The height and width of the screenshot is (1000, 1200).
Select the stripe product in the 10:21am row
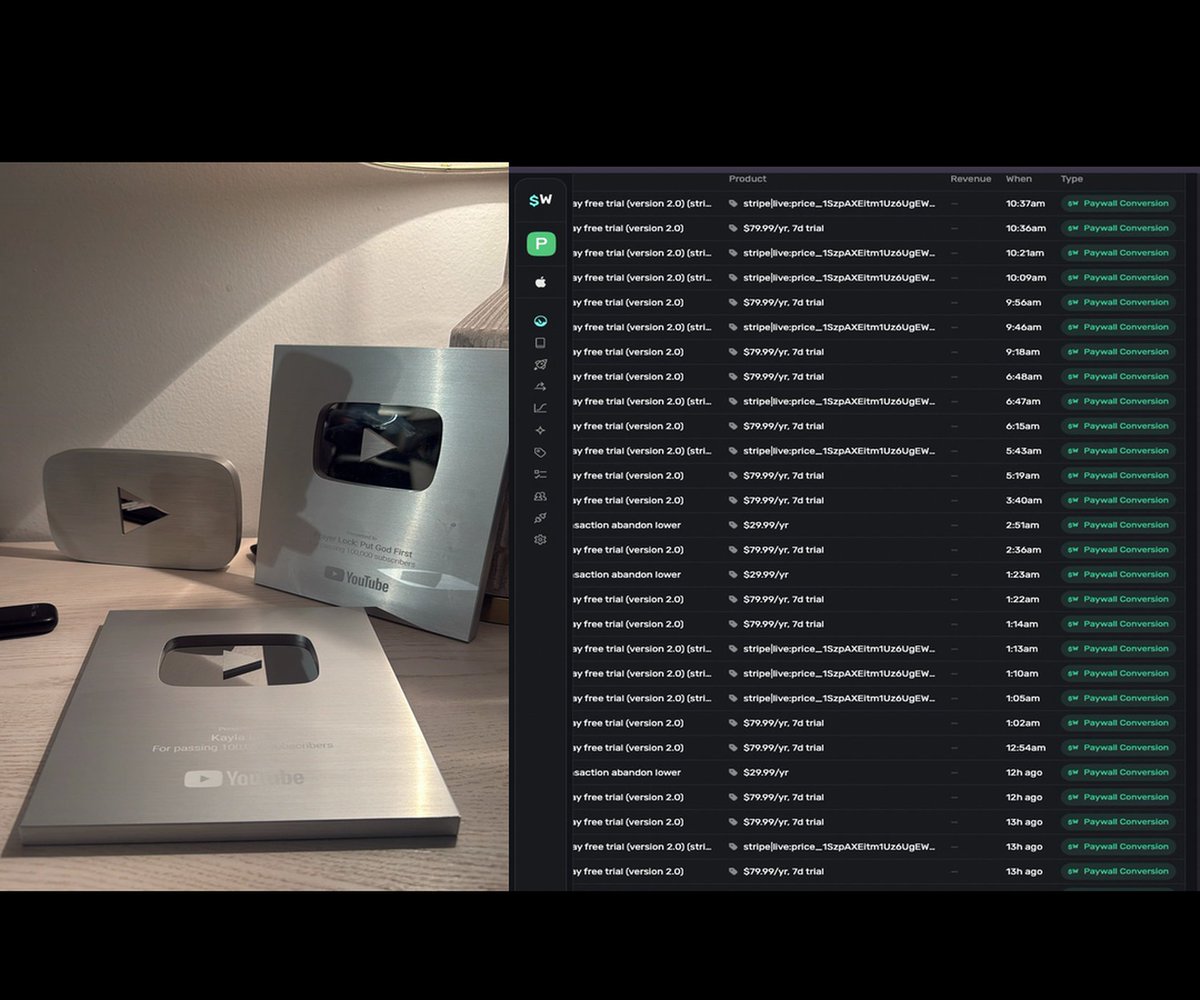coord(839,253)
